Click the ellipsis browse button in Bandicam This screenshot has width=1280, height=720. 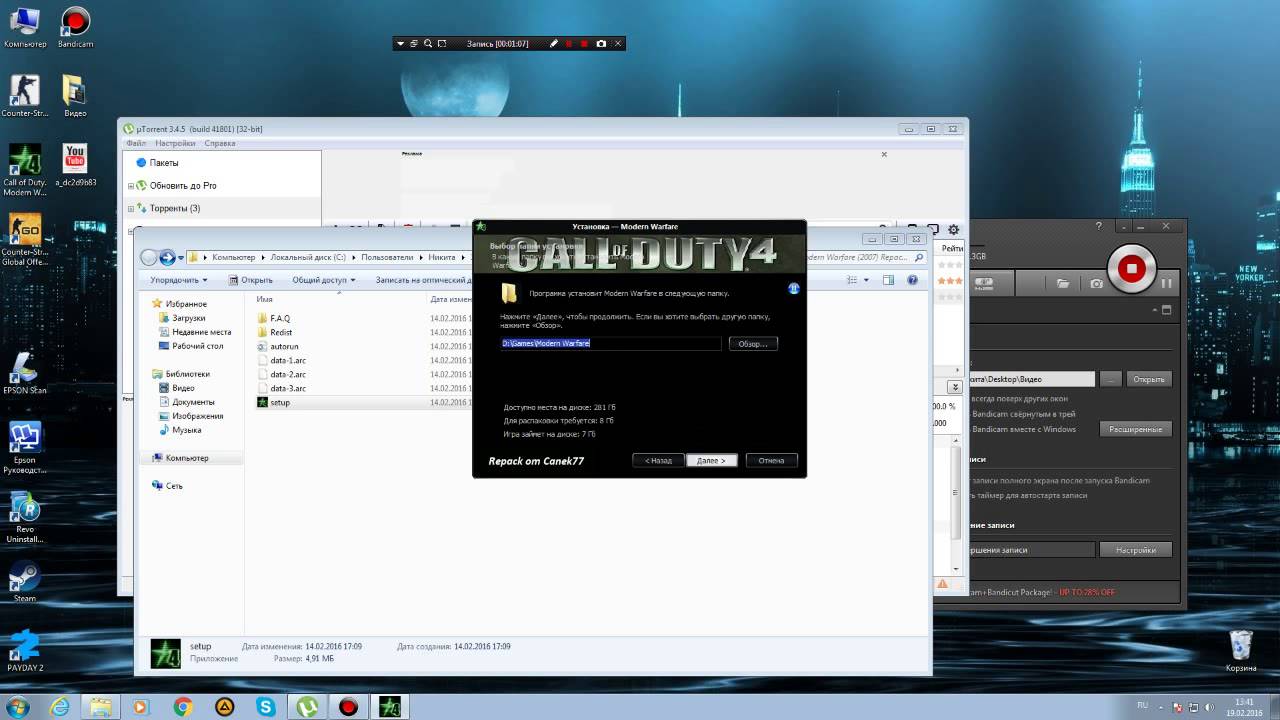coord(1111,379)
